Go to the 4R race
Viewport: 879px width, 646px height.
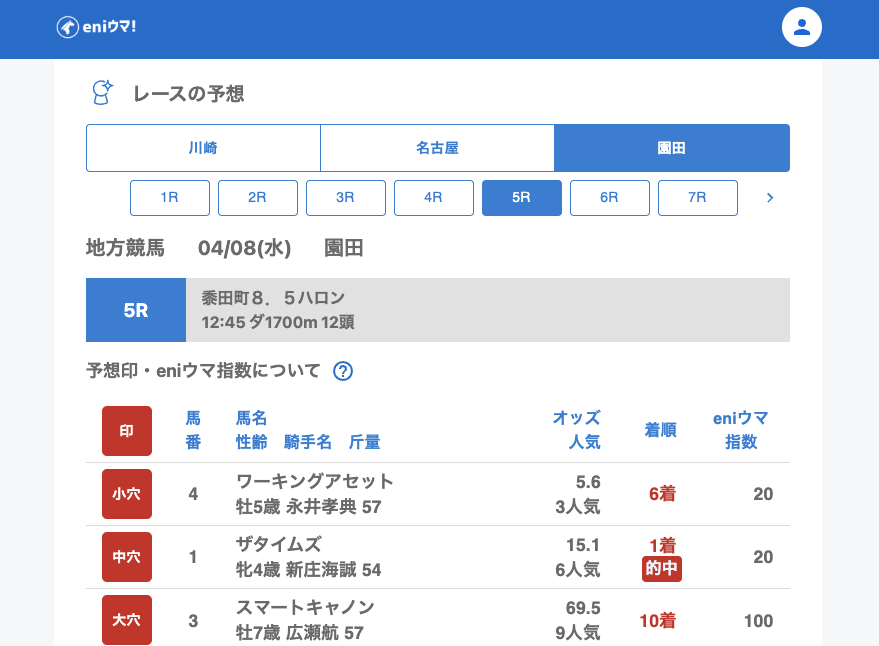(x=434, y=198)
